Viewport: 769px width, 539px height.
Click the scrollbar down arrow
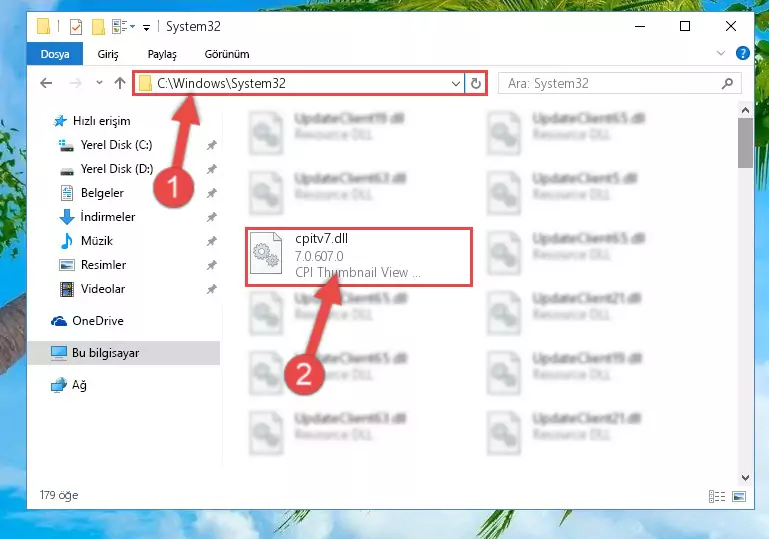click(x=745, y=478)
